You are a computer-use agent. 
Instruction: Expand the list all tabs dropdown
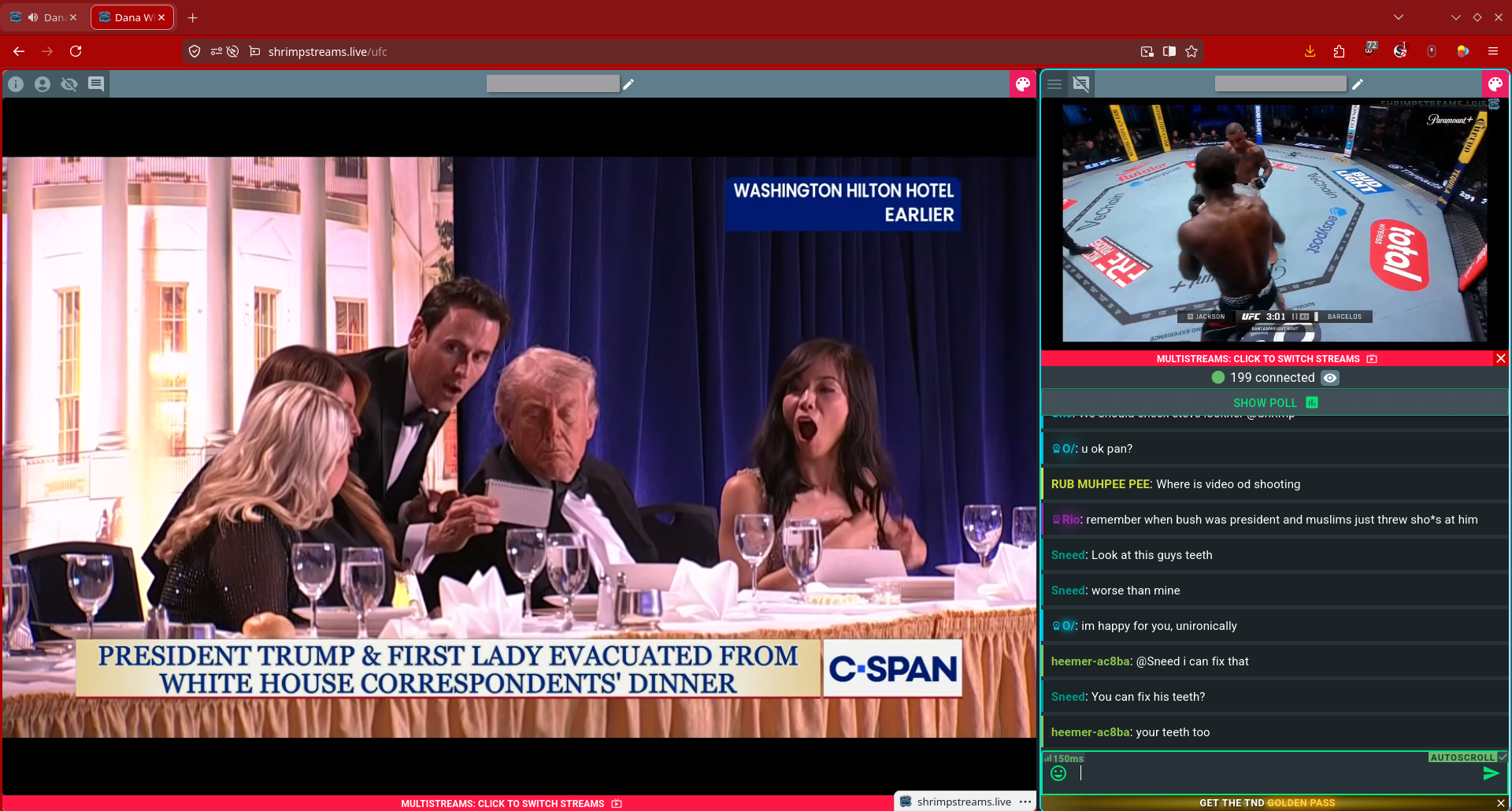[1399, 17]
